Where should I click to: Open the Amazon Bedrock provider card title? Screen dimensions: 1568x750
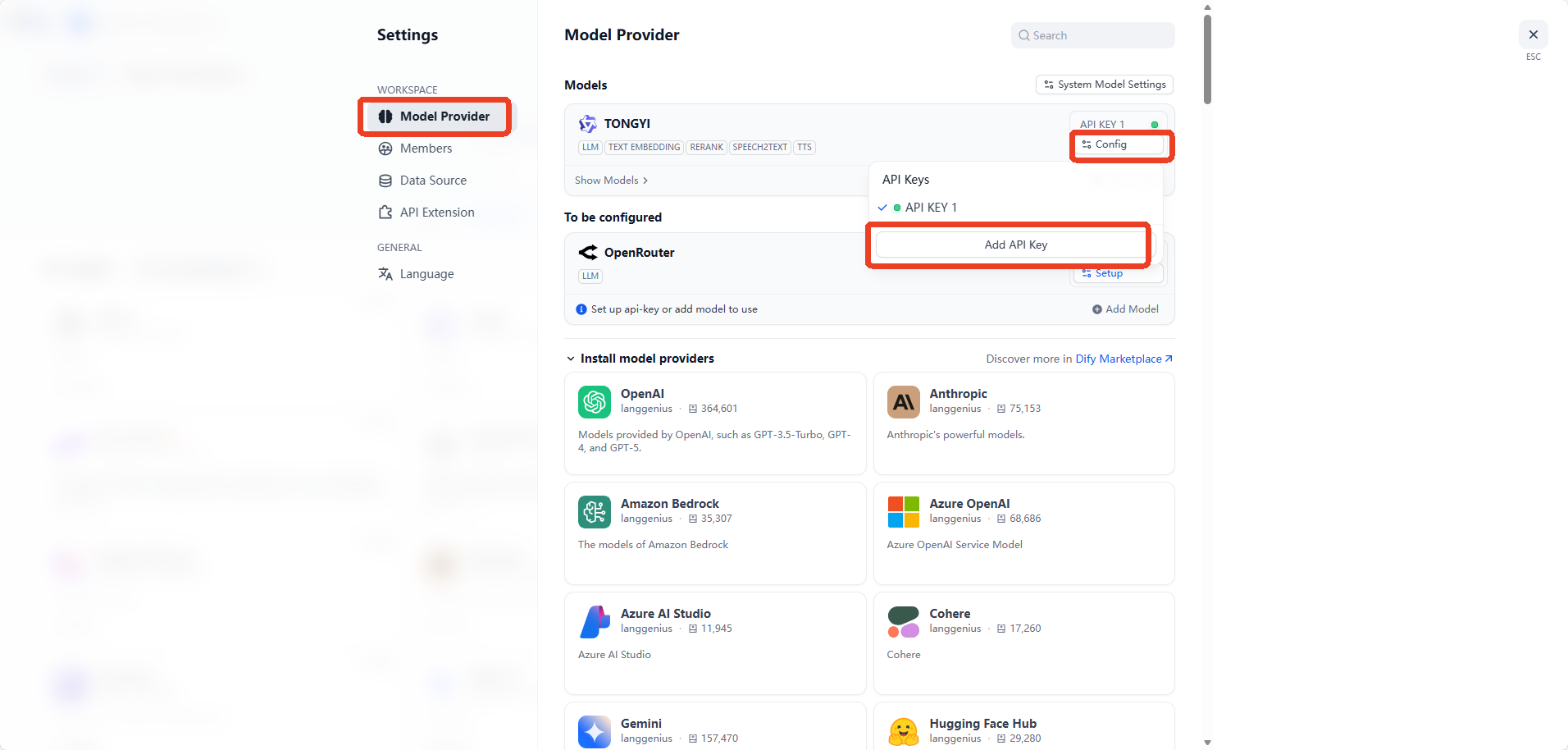point(669,504)
